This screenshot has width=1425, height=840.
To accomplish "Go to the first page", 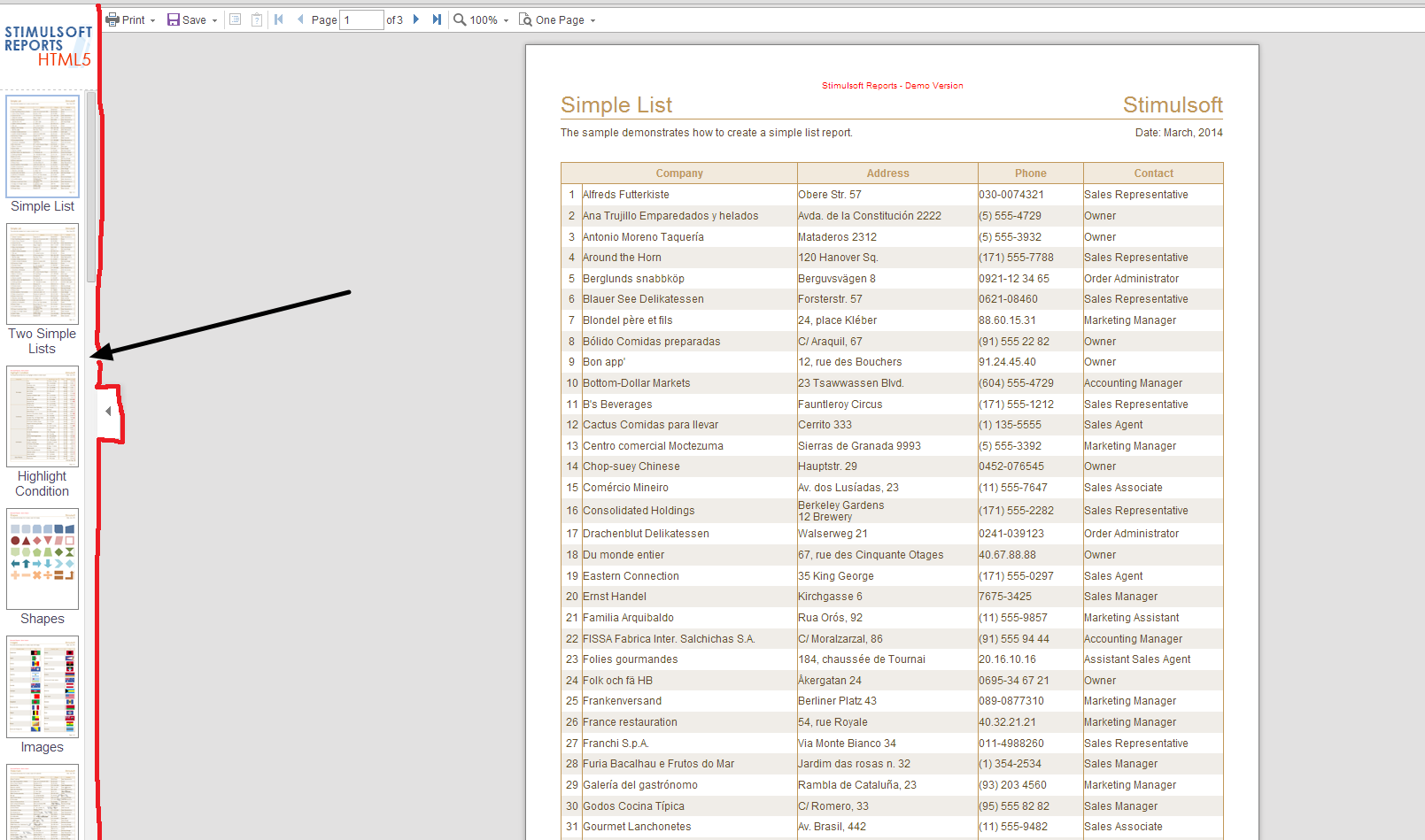I will (279, 19).
